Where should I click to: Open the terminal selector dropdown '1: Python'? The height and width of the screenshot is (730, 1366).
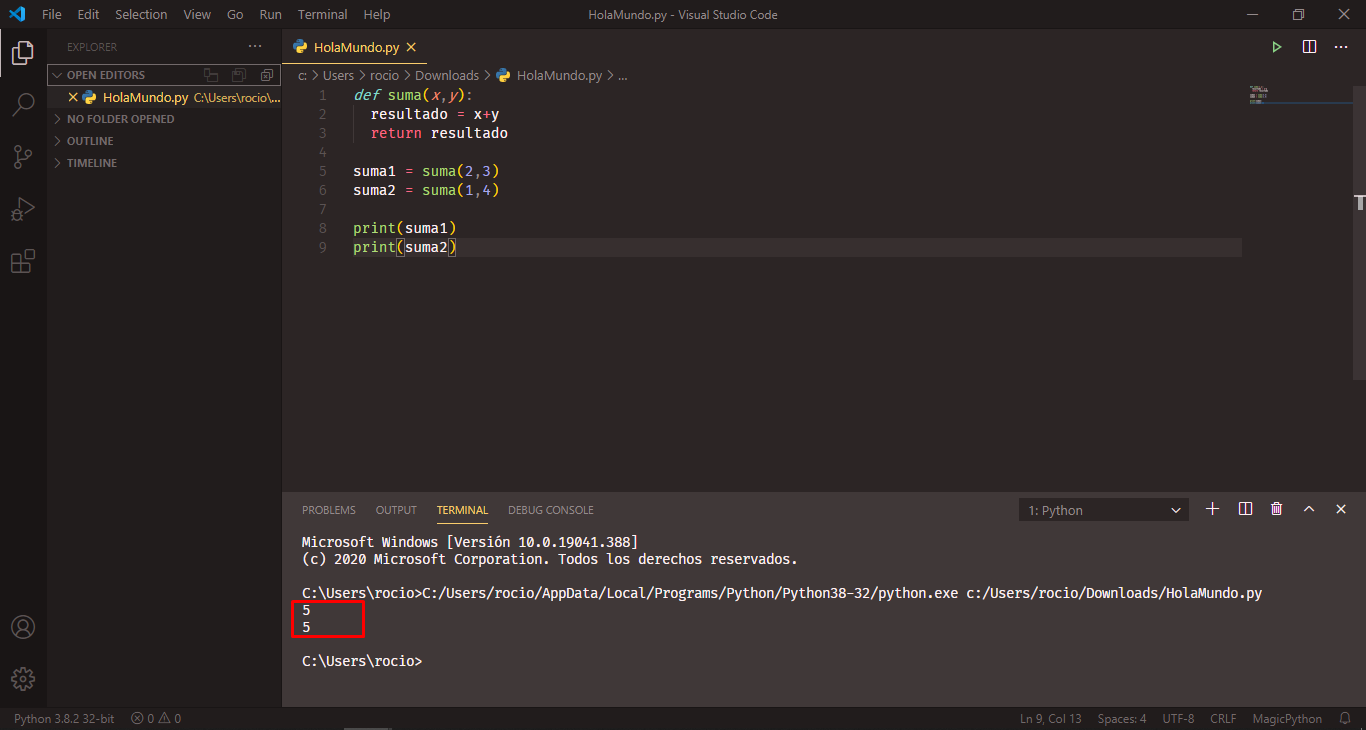pos(1104,510)
